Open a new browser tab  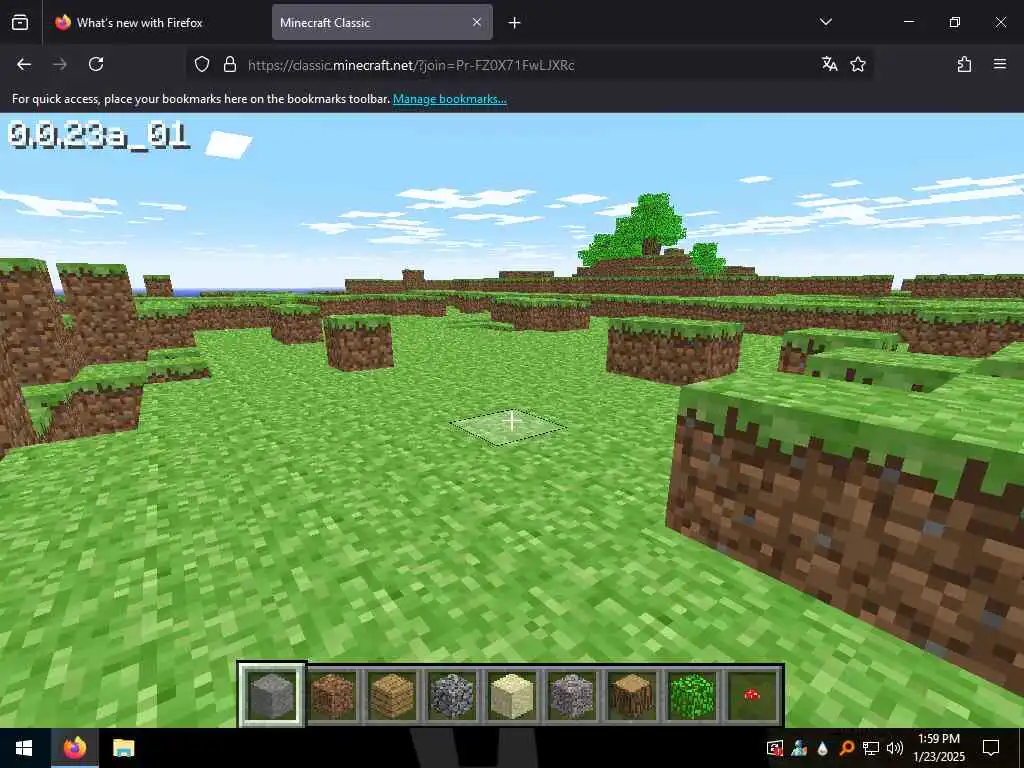pos(515,23)
